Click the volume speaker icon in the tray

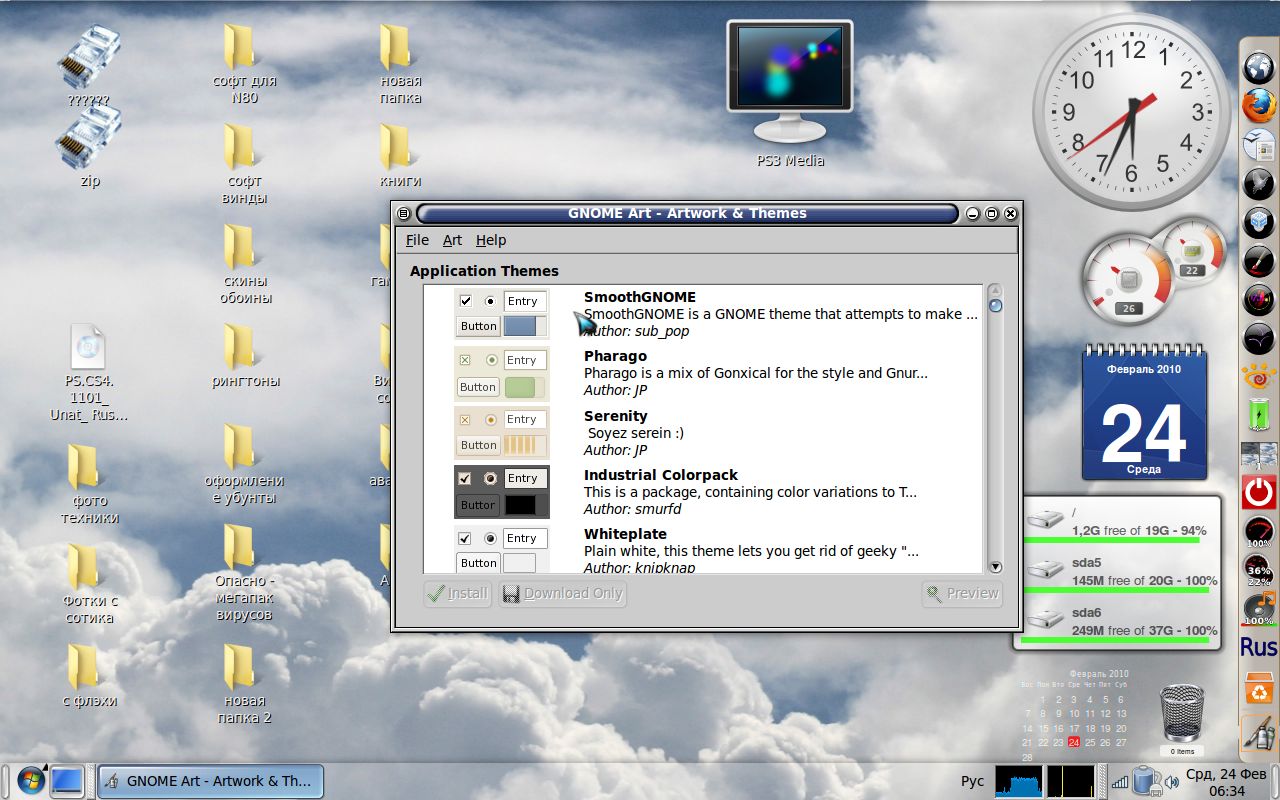coord(1171,781)
